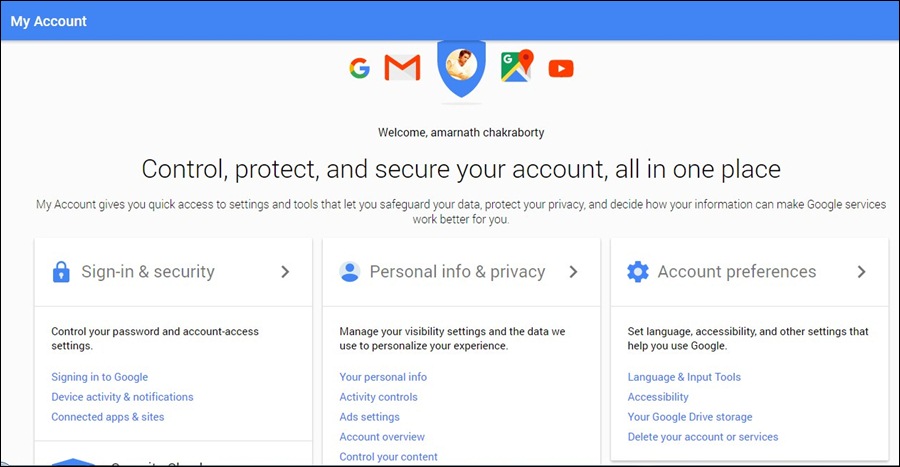Click the Personal info person icon
The width and height of the screenshot is (900, 467).
(349, 271)
